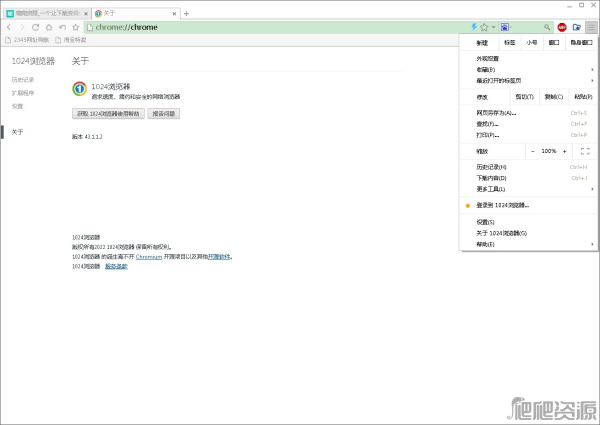Click the 报告问题 button

tap(163, 114)
